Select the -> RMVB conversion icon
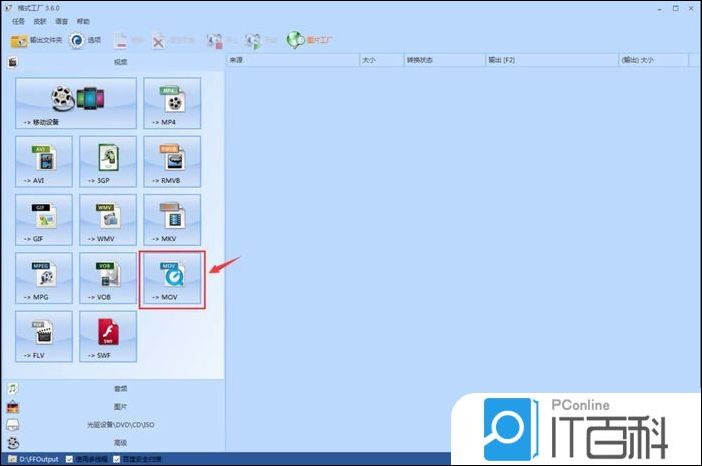702x466 pixels. (172, 162)
